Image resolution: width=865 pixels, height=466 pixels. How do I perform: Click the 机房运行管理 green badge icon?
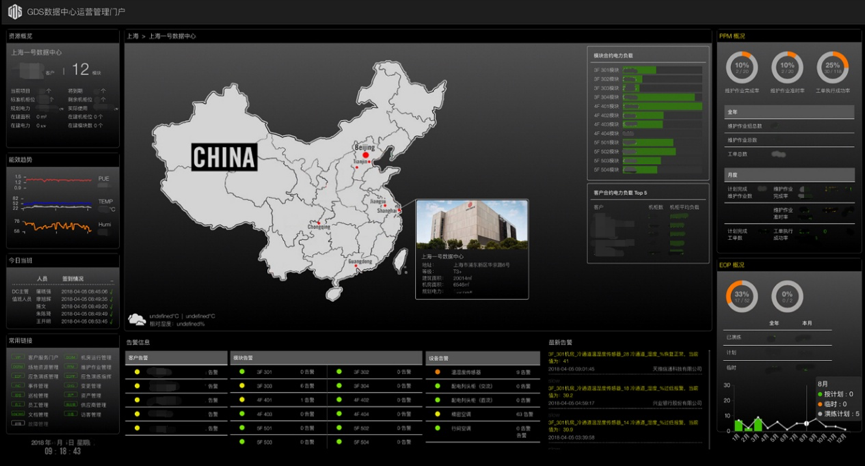(71, 357)
